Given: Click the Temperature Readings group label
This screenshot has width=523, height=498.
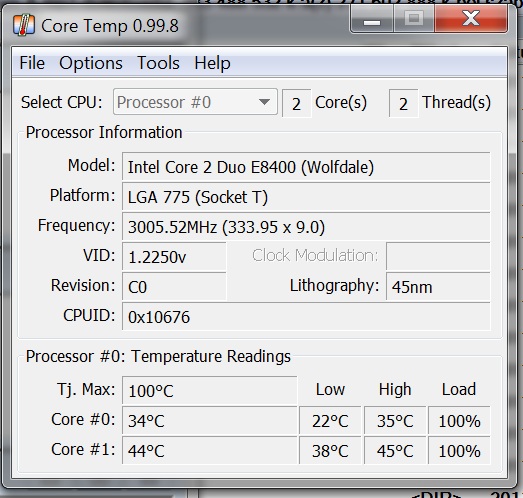Looking at the screenshot, I should [x=158, y=356].
